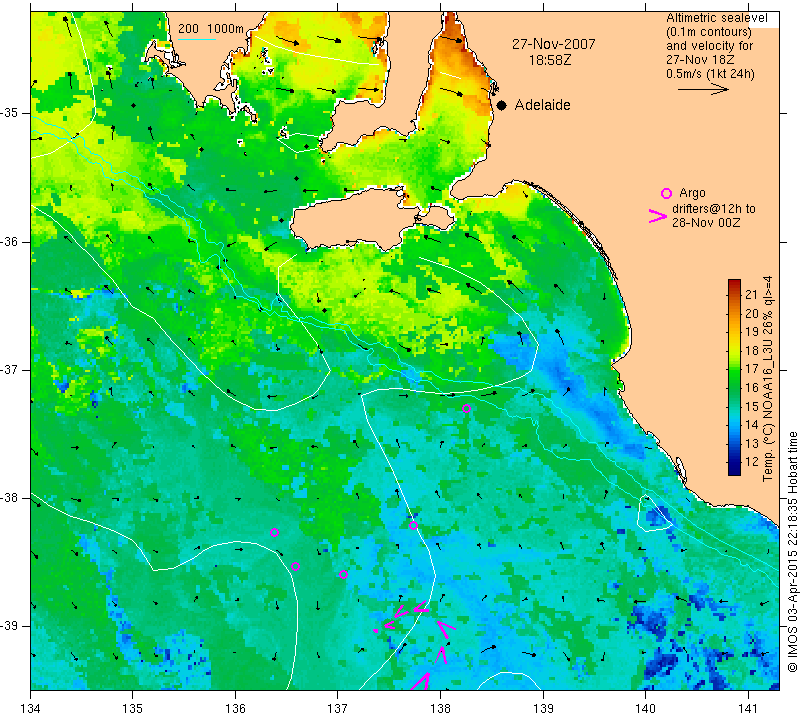Click the temperature color bar
Viewport: 800px width, 720px height.
tap(734, 377)
